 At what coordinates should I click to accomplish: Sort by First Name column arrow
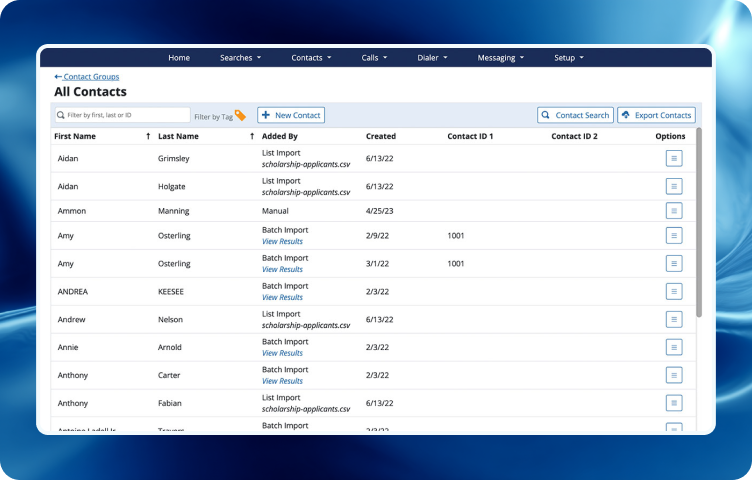pyautogui.click(x=148, y=136)
